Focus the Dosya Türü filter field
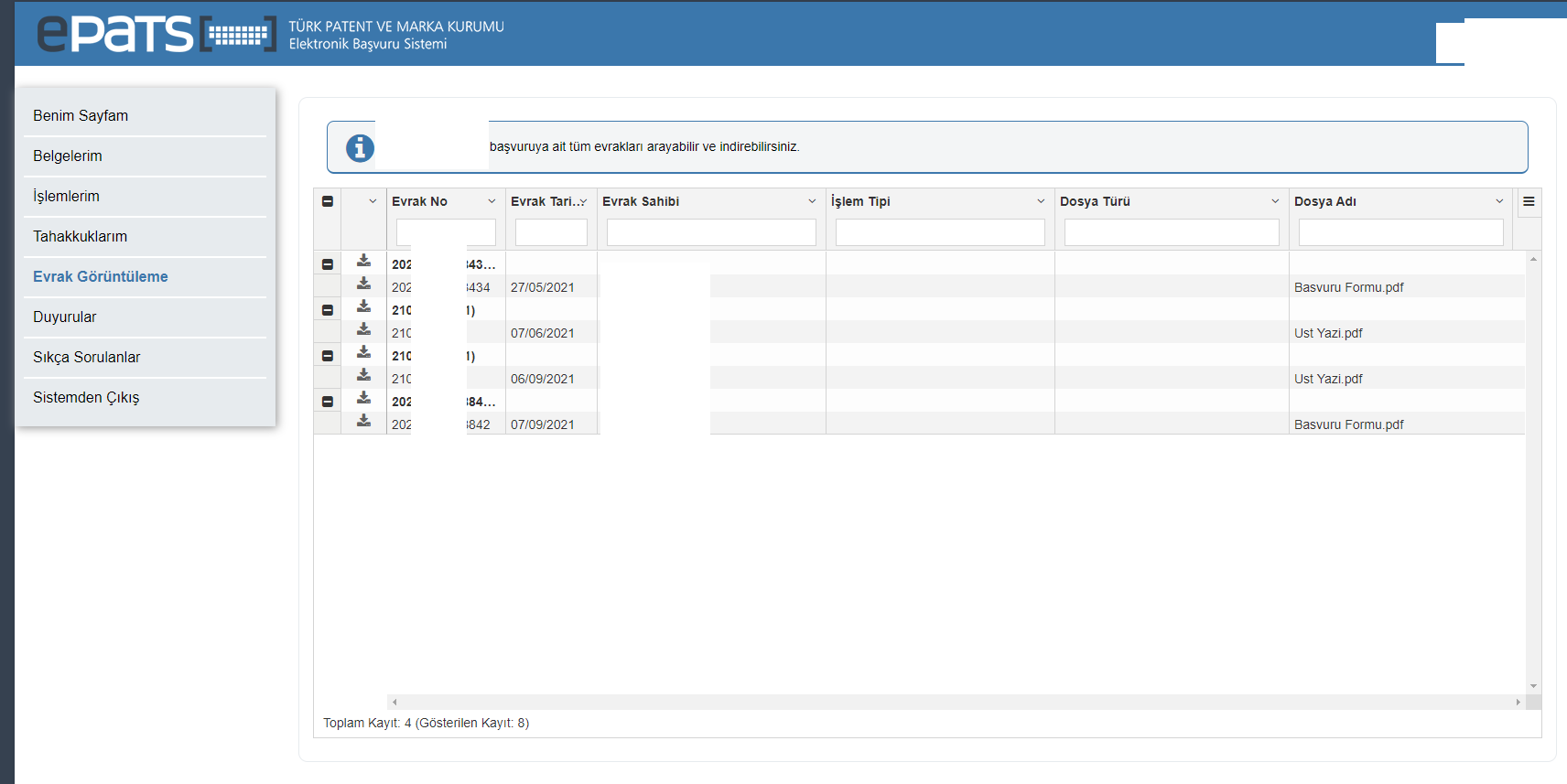Screen dimensions: 1567x784 pyautogui.click(x=1172, y=232)
